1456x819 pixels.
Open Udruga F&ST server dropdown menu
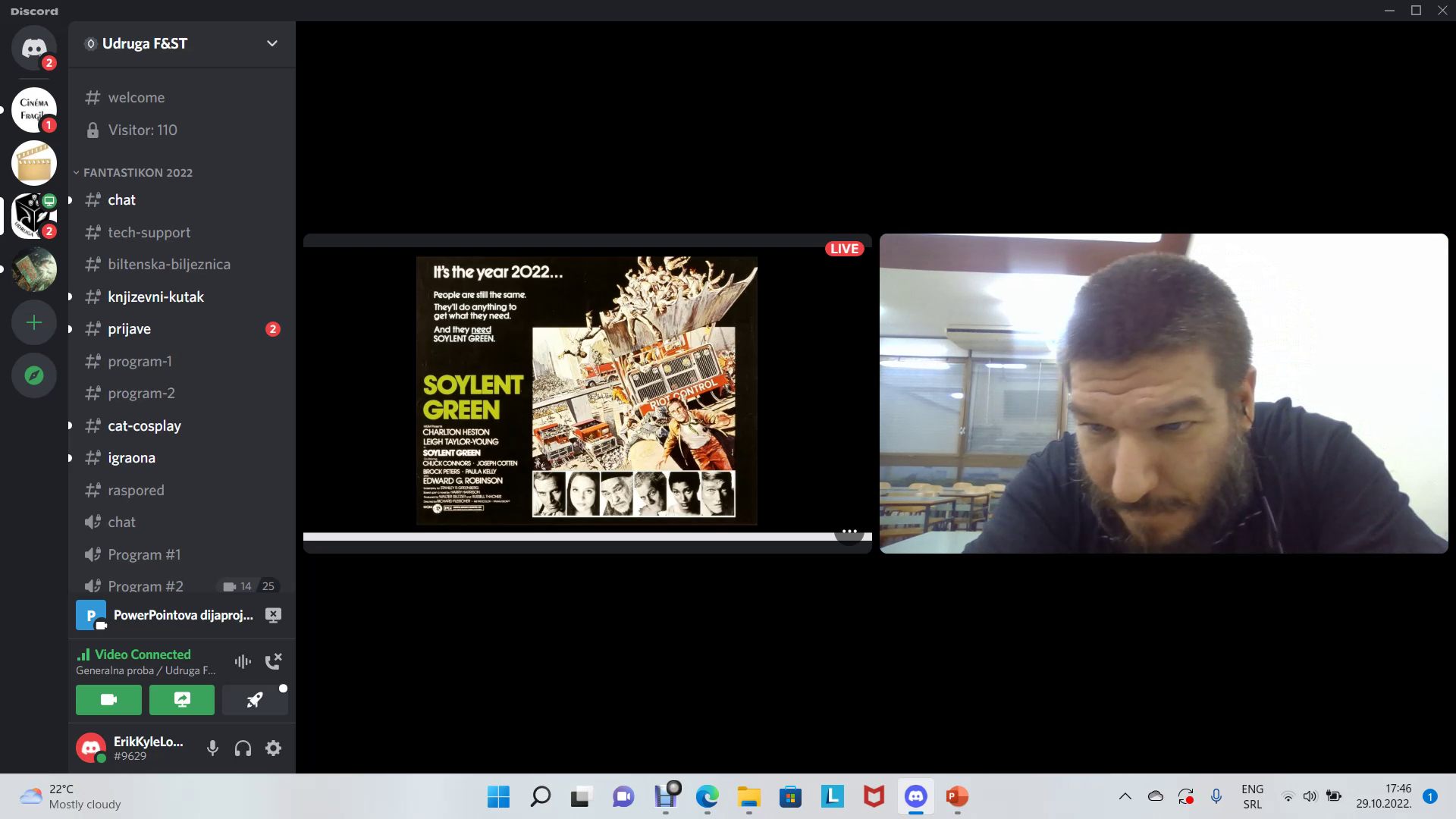coord(271,44)
